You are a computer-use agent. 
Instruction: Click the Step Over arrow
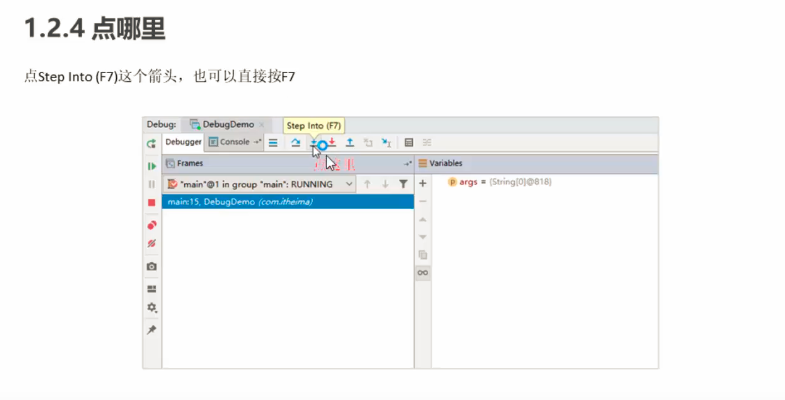tap(295, 143)
